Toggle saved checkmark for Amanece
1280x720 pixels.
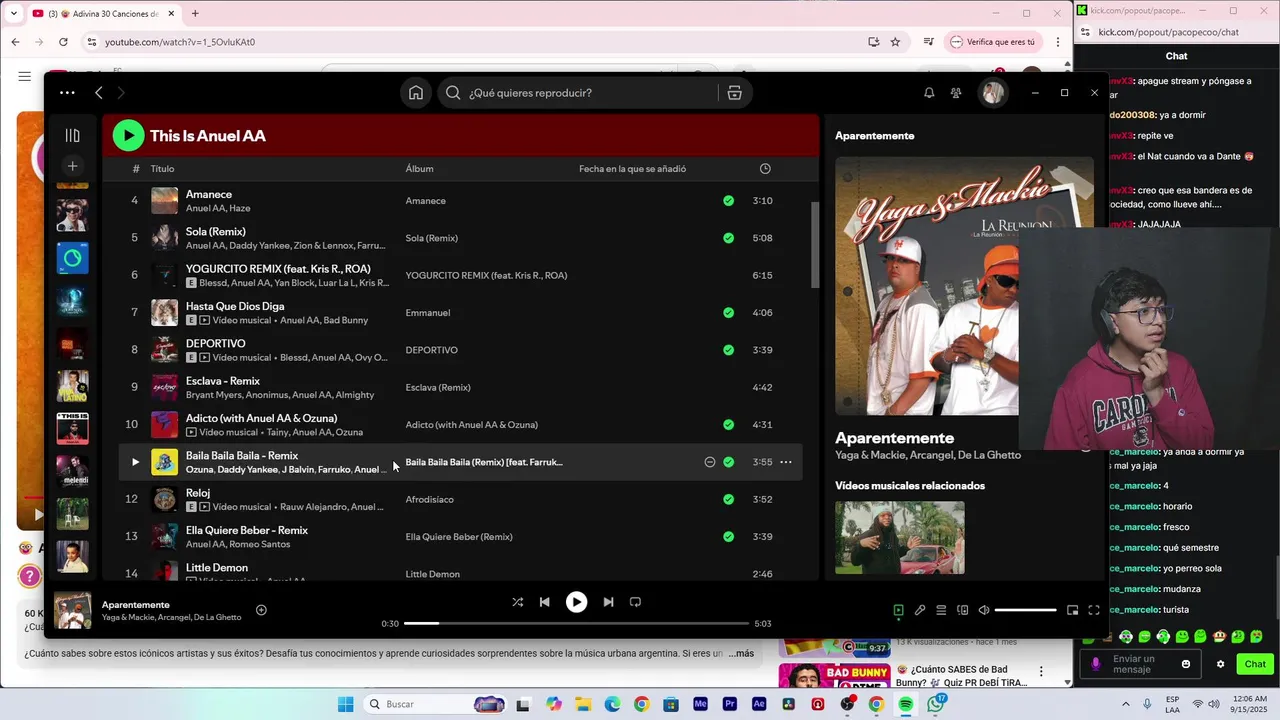tap(728, 201)
